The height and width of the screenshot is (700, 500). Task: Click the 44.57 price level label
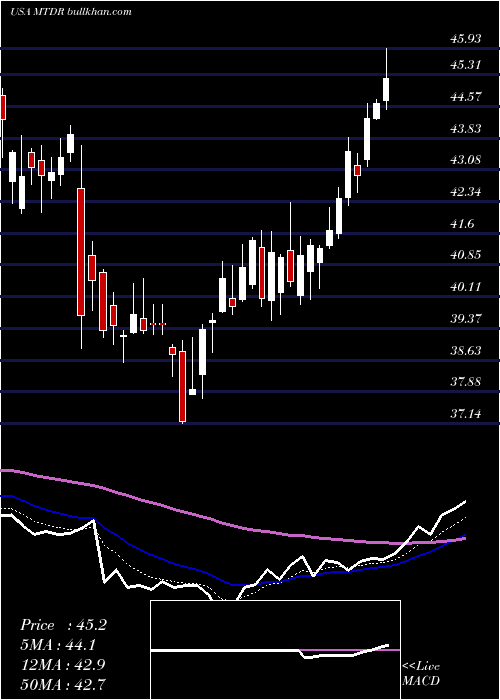[466, 97]
